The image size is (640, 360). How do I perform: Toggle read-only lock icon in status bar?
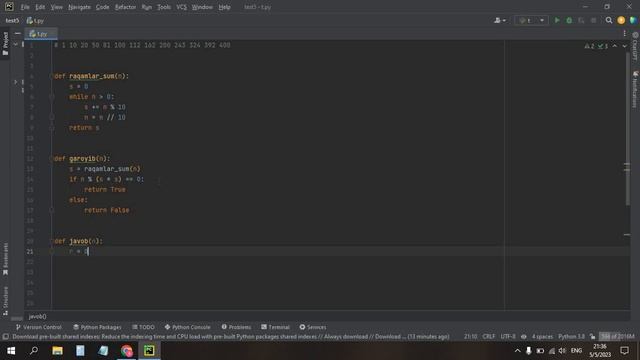click(592, 337)
